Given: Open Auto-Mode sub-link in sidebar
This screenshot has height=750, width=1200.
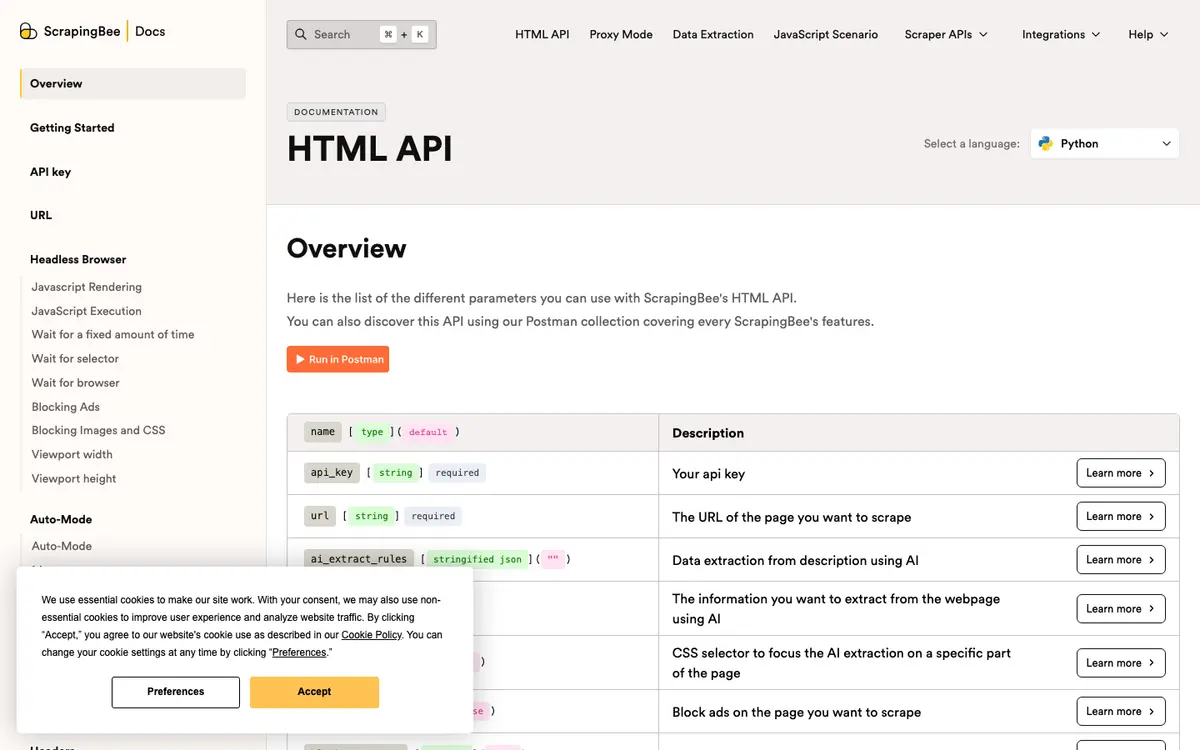Looking at the screenshot, I should click(62, 546).
